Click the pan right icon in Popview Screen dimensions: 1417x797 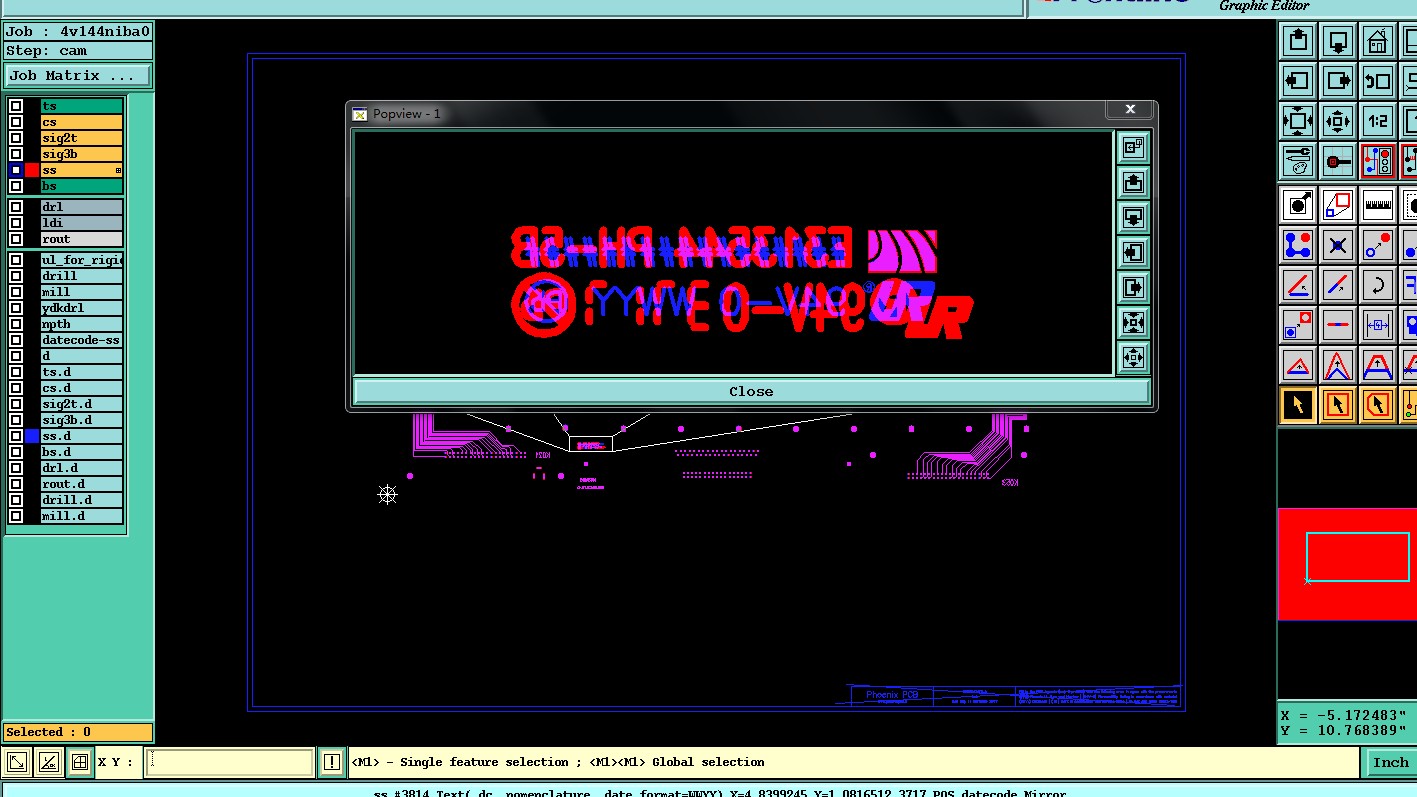point(1133,287)
